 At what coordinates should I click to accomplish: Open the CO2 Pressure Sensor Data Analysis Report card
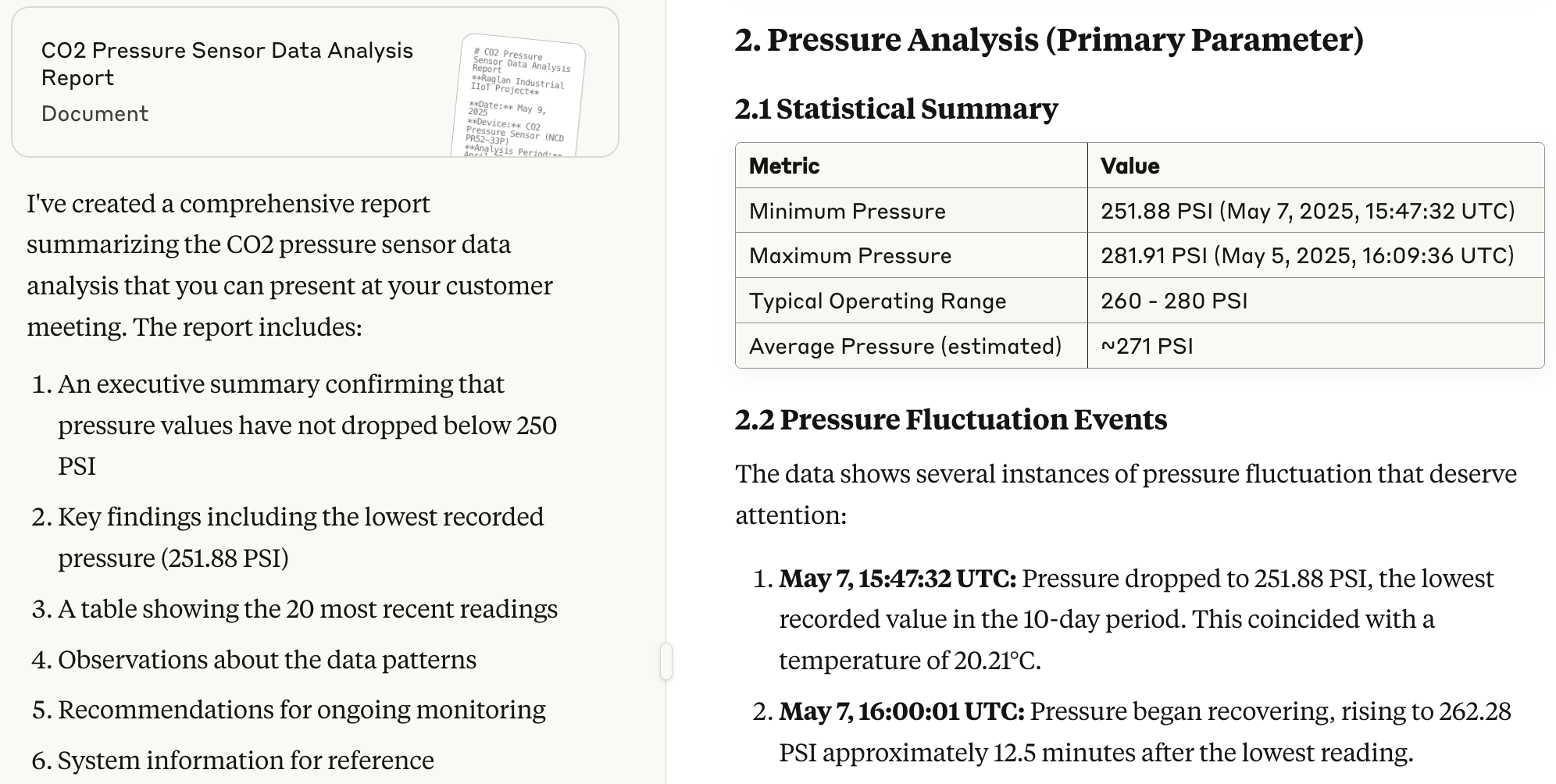pos(315,82)
